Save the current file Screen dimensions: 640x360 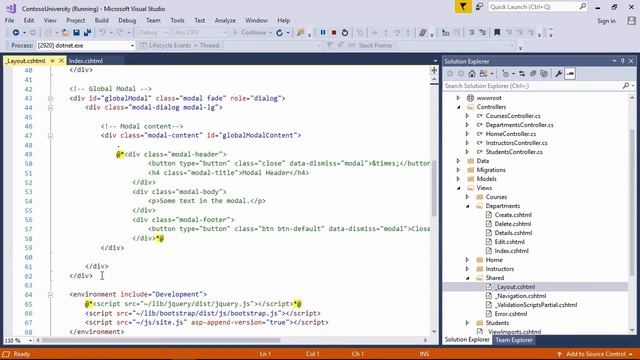pyautogui.click(x=76, y=33)
